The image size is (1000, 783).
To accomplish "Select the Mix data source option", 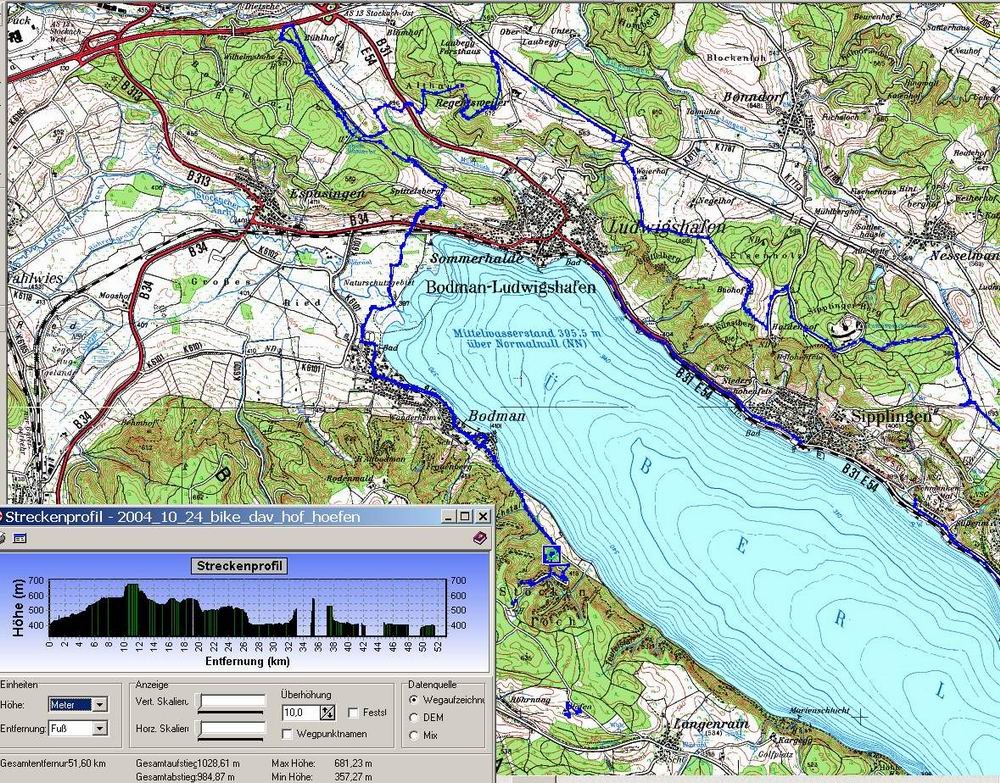I will pos(416,735).
